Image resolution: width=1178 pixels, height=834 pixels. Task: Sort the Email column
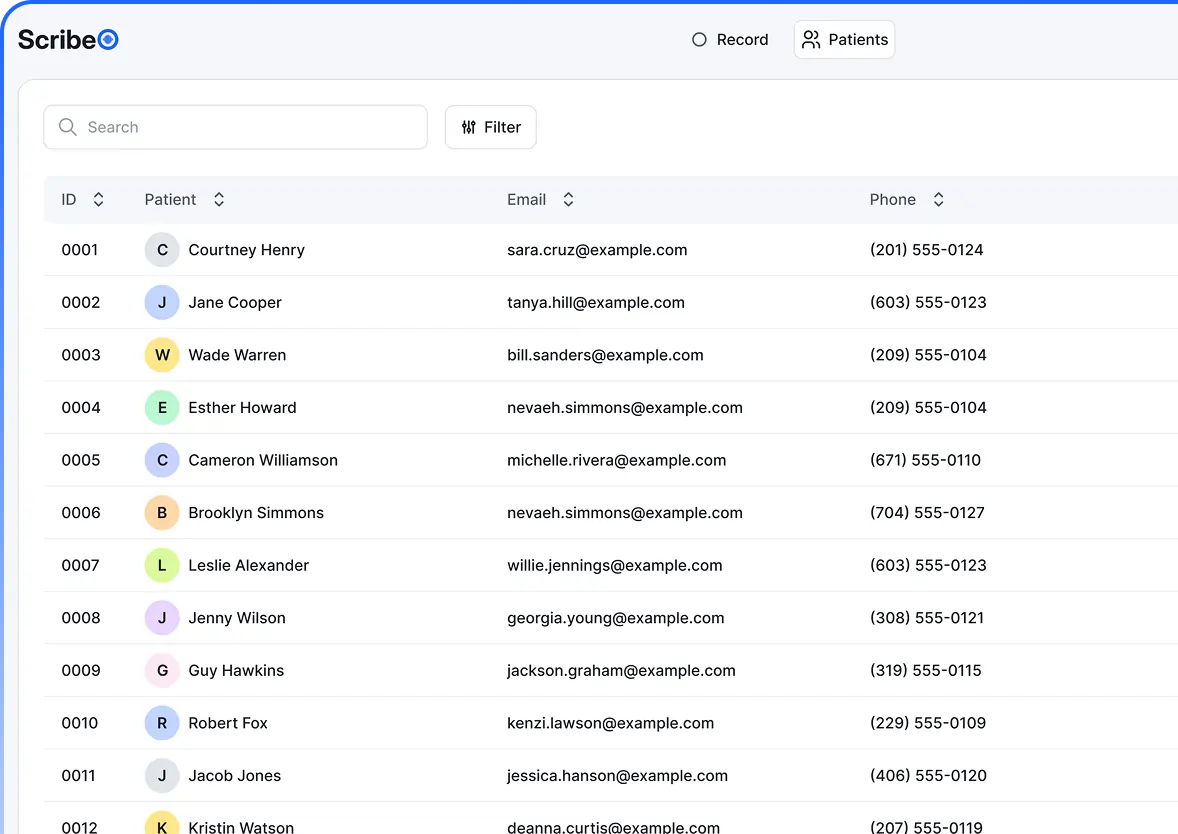click(x=568, y=200)
